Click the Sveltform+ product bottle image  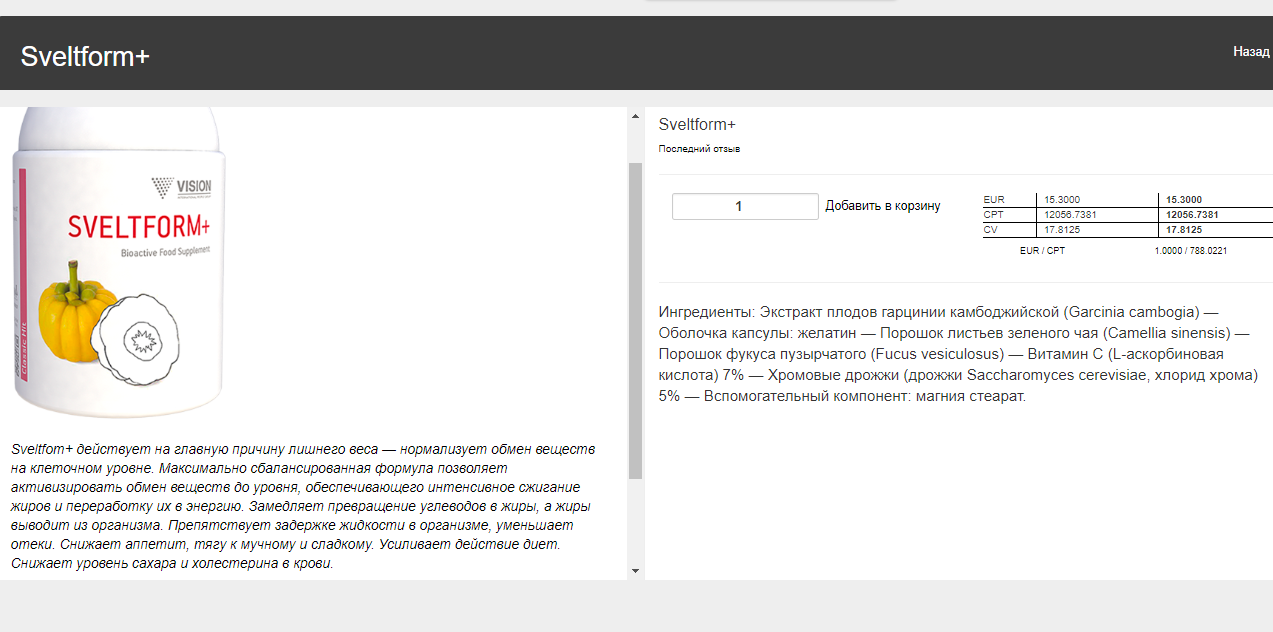tap(118, 262)
